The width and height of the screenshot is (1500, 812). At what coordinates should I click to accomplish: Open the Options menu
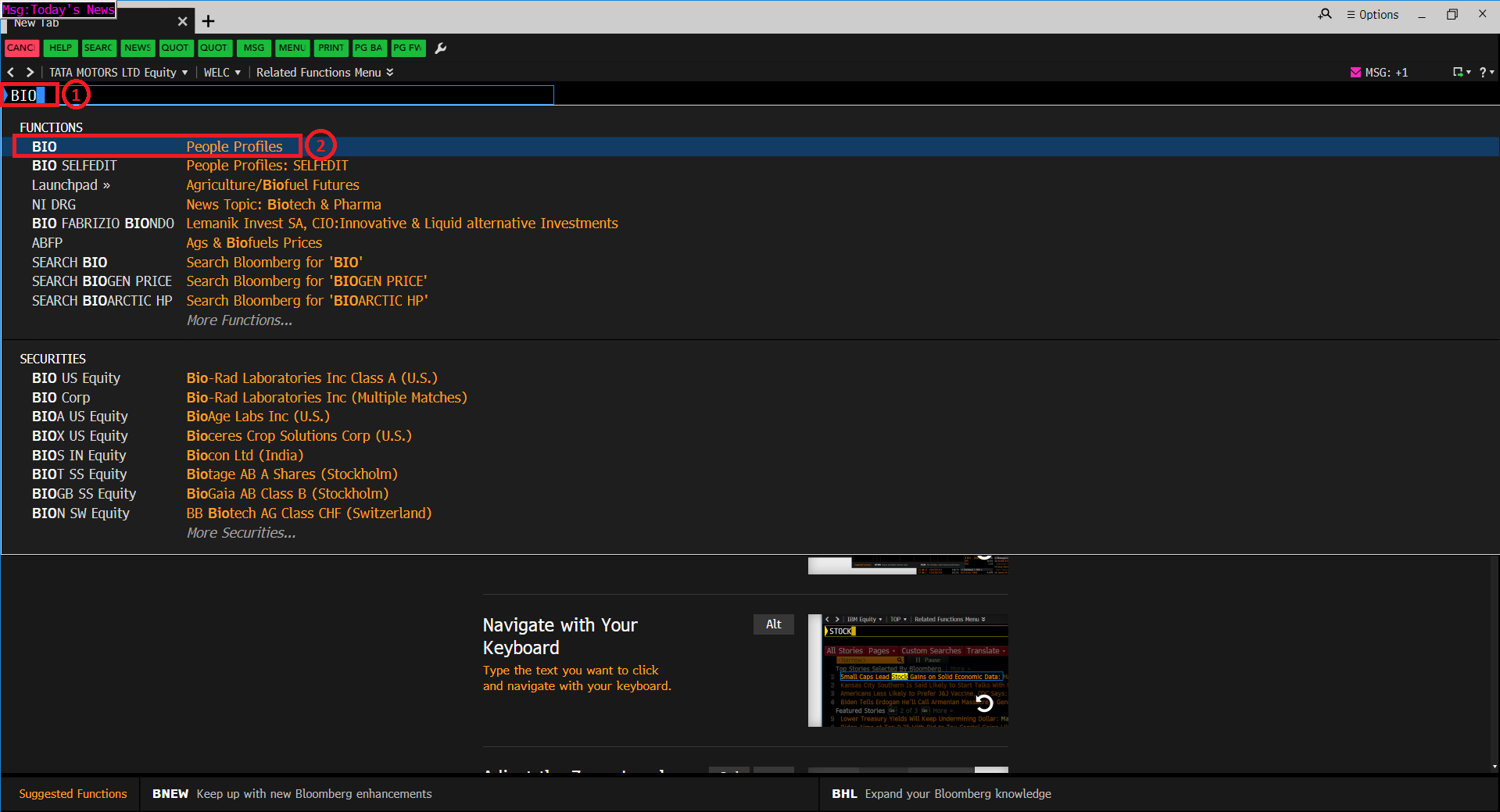pos(1373,14)
